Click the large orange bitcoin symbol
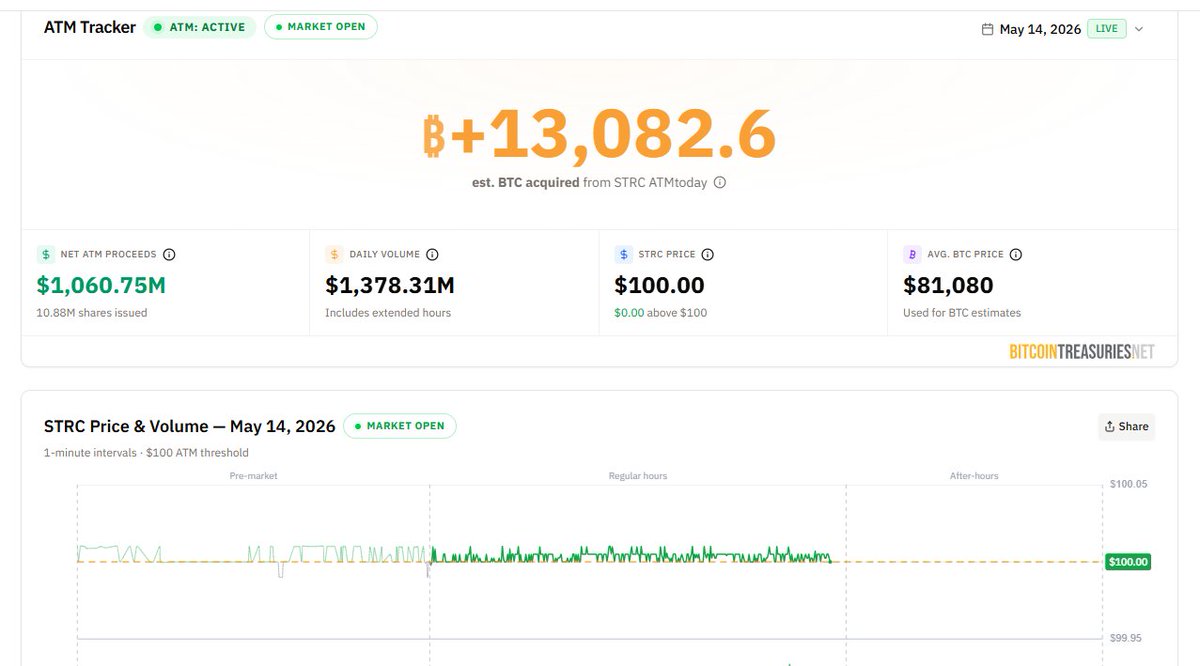 (x=433, y=135)
